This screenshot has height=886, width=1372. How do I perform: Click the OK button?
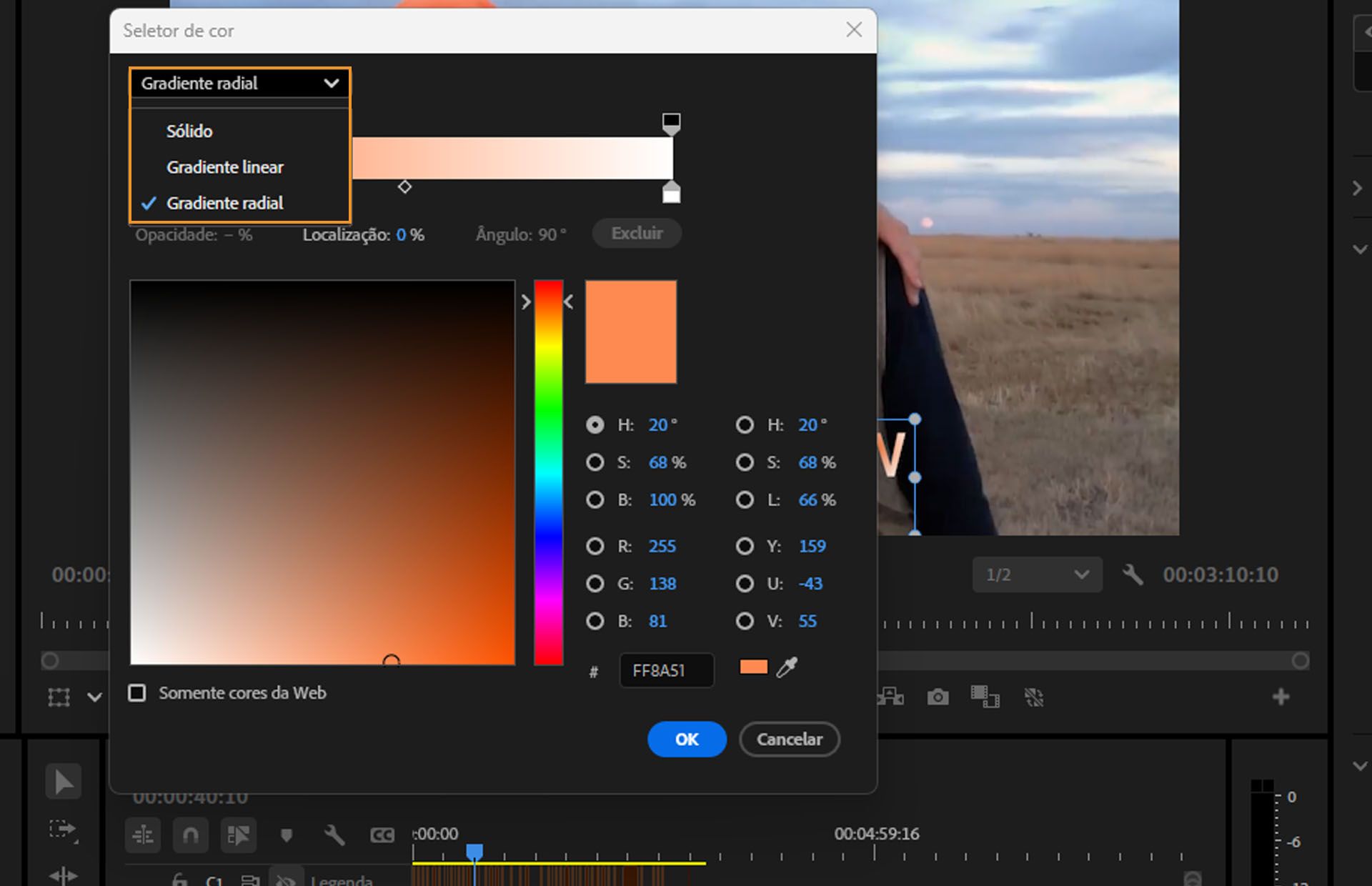[686, 739]
